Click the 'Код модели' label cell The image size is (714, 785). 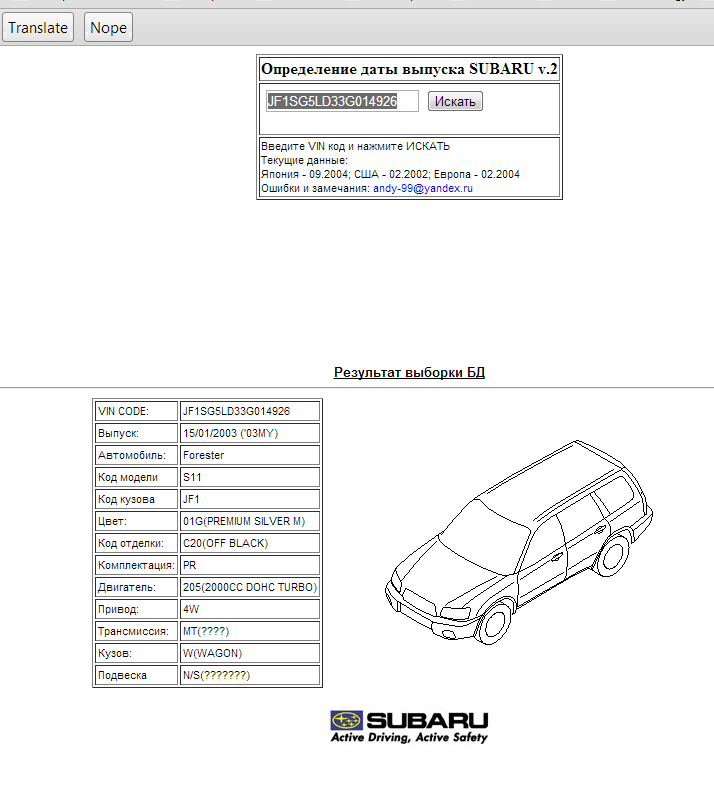[137, 477]
